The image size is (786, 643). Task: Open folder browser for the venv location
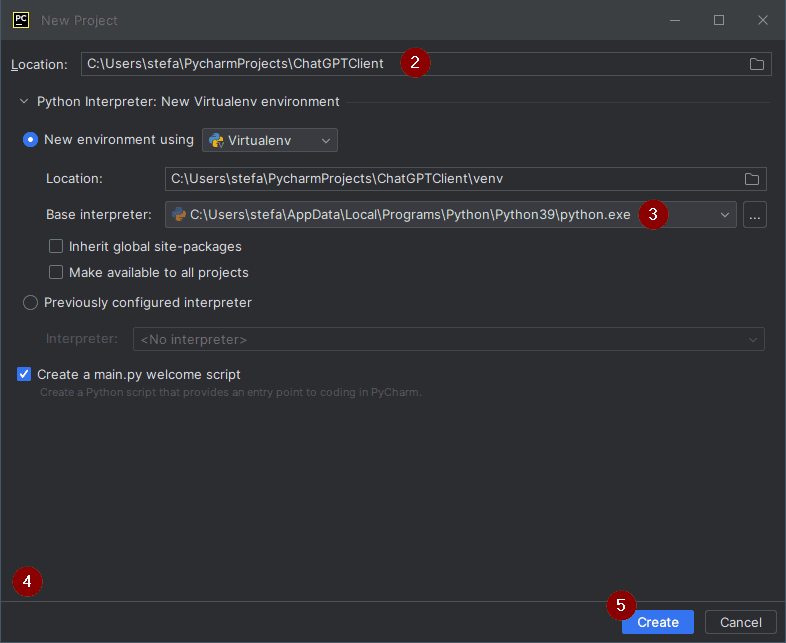pos(751,179)
